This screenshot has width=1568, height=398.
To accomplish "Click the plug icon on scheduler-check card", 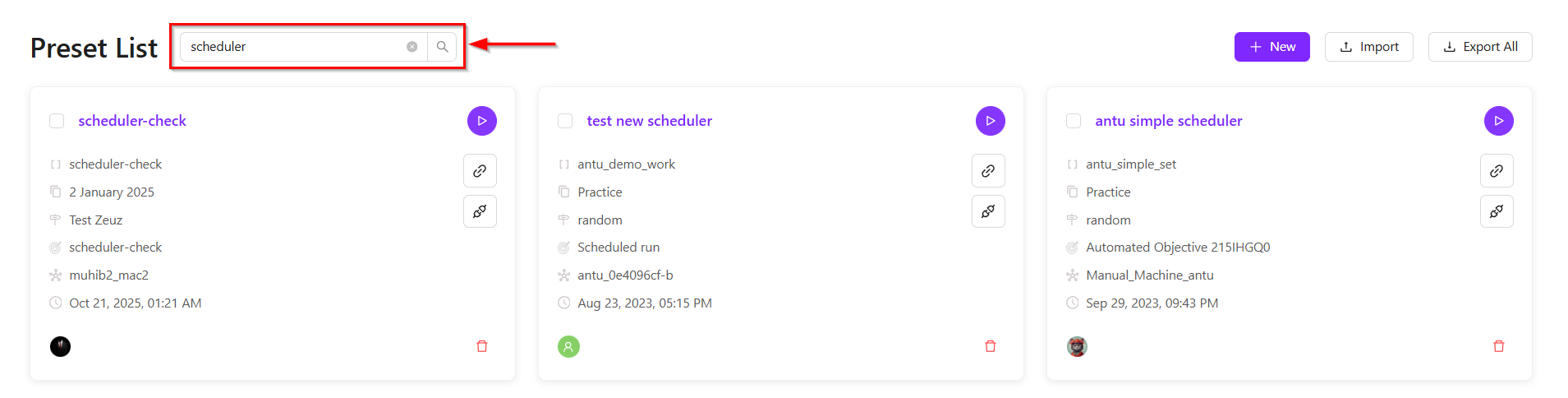I will [x=480, y=211].
